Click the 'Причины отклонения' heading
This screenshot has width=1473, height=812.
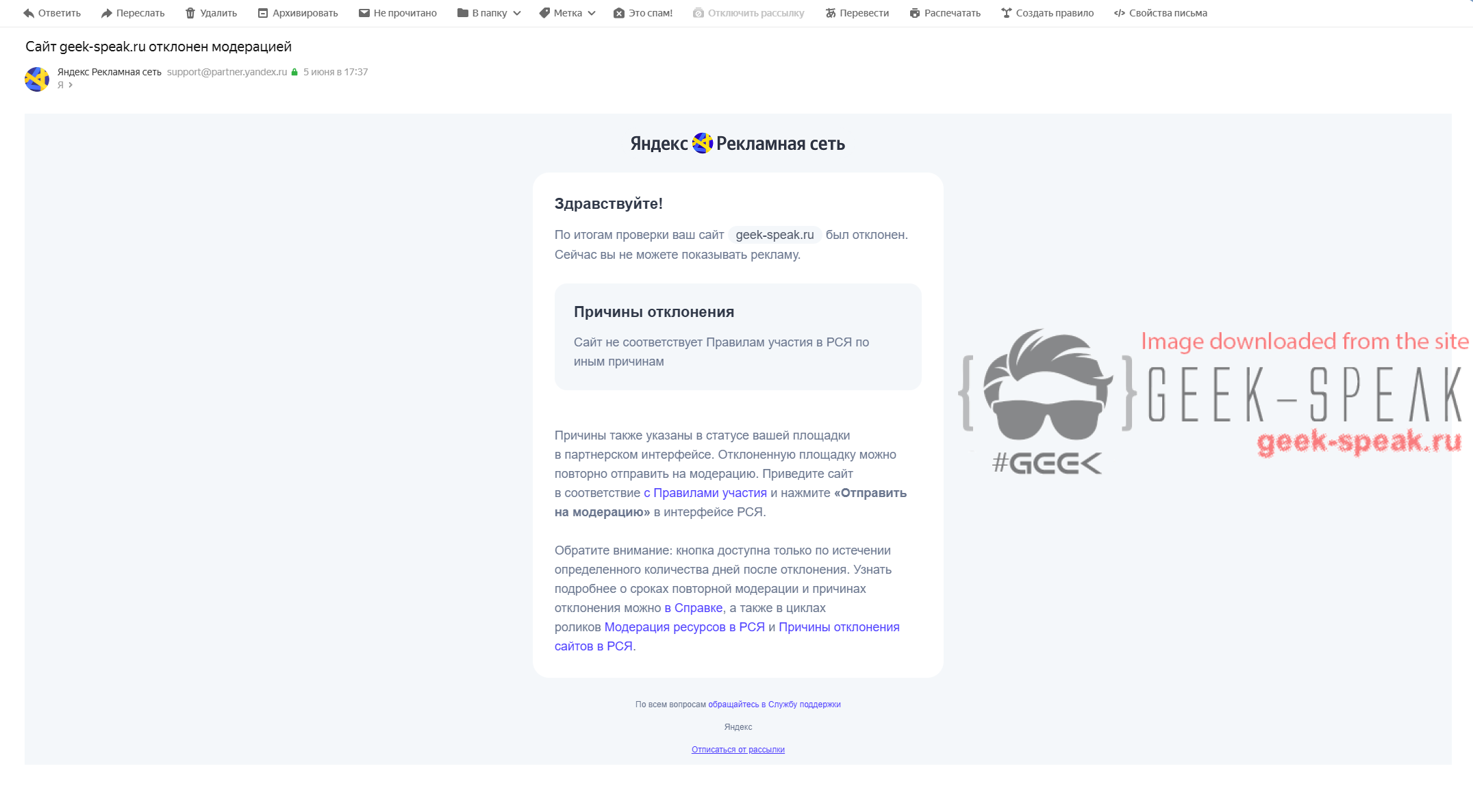(x=654, y=312)
